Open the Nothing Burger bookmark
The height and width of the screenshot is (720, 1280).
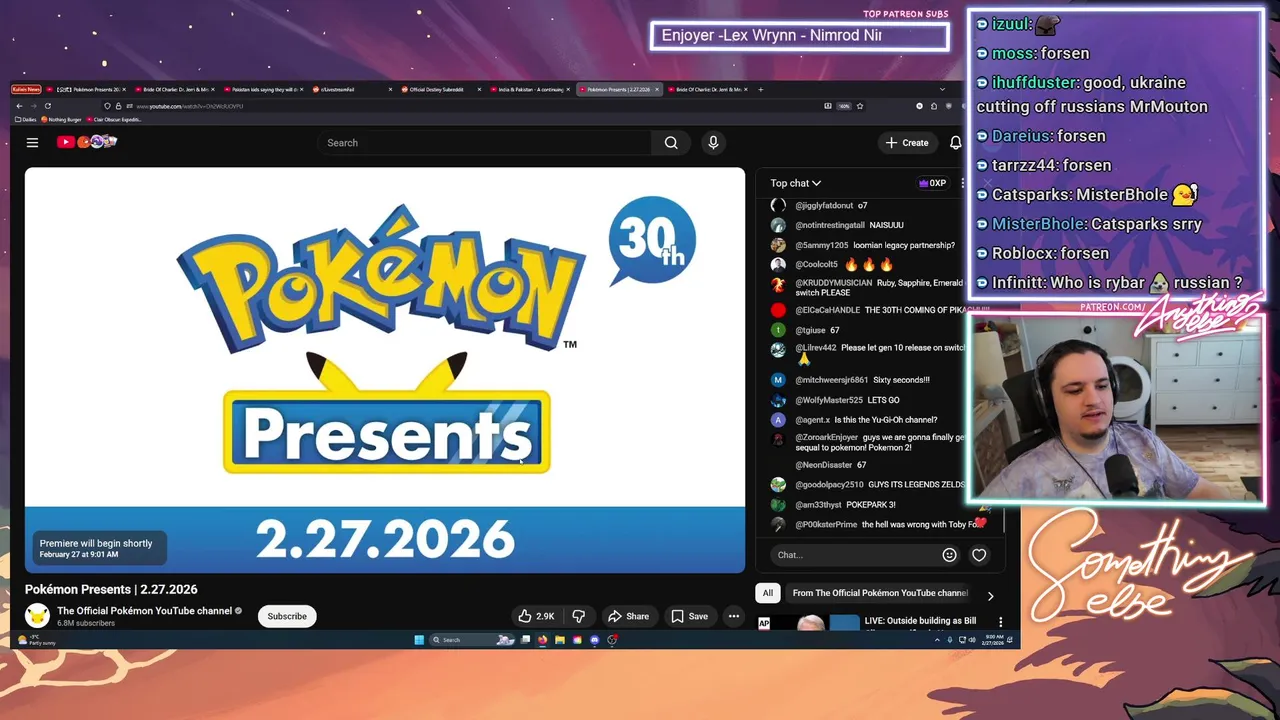(62, 119)
